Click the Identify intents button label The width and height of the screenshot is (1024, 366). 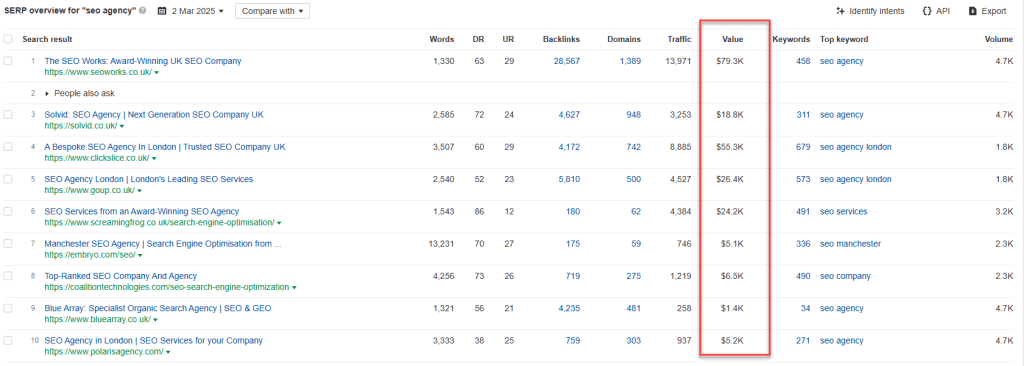click(876, 11)
